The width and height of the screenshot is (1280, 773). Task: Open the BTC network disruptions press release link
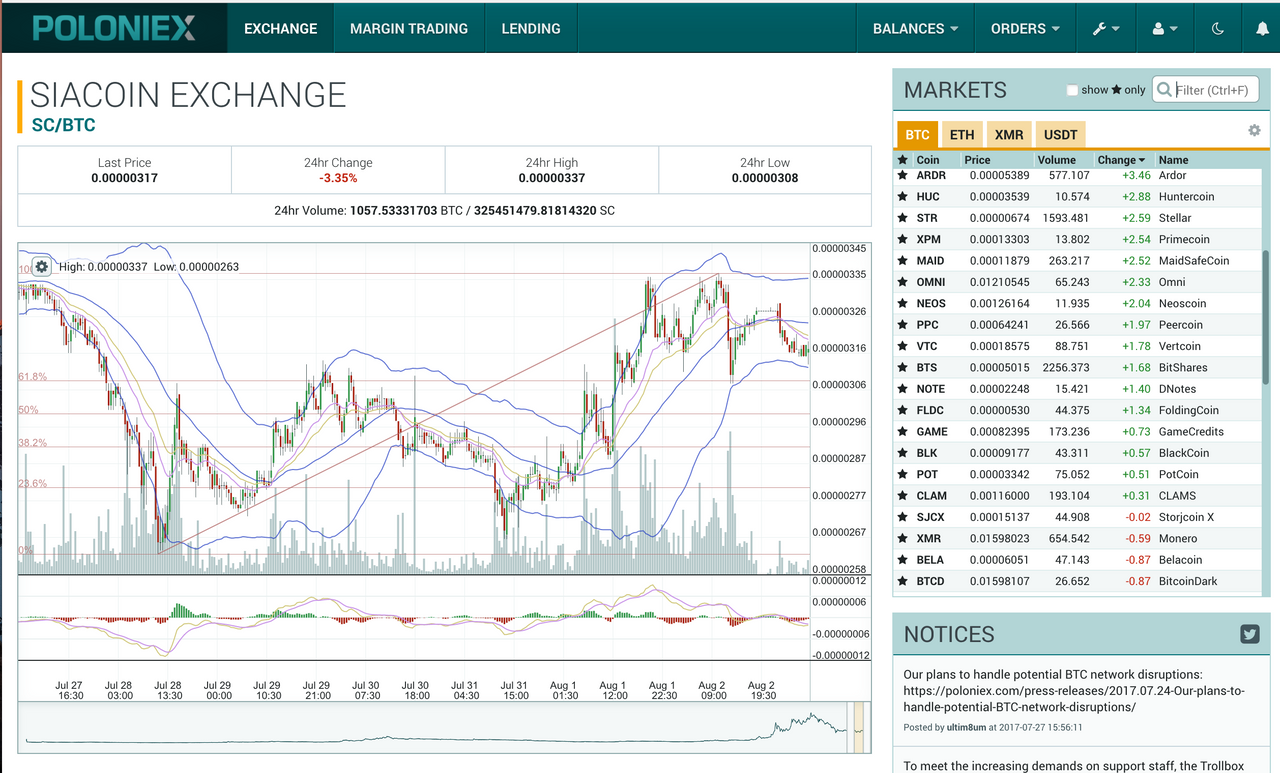pos(1074,698)
